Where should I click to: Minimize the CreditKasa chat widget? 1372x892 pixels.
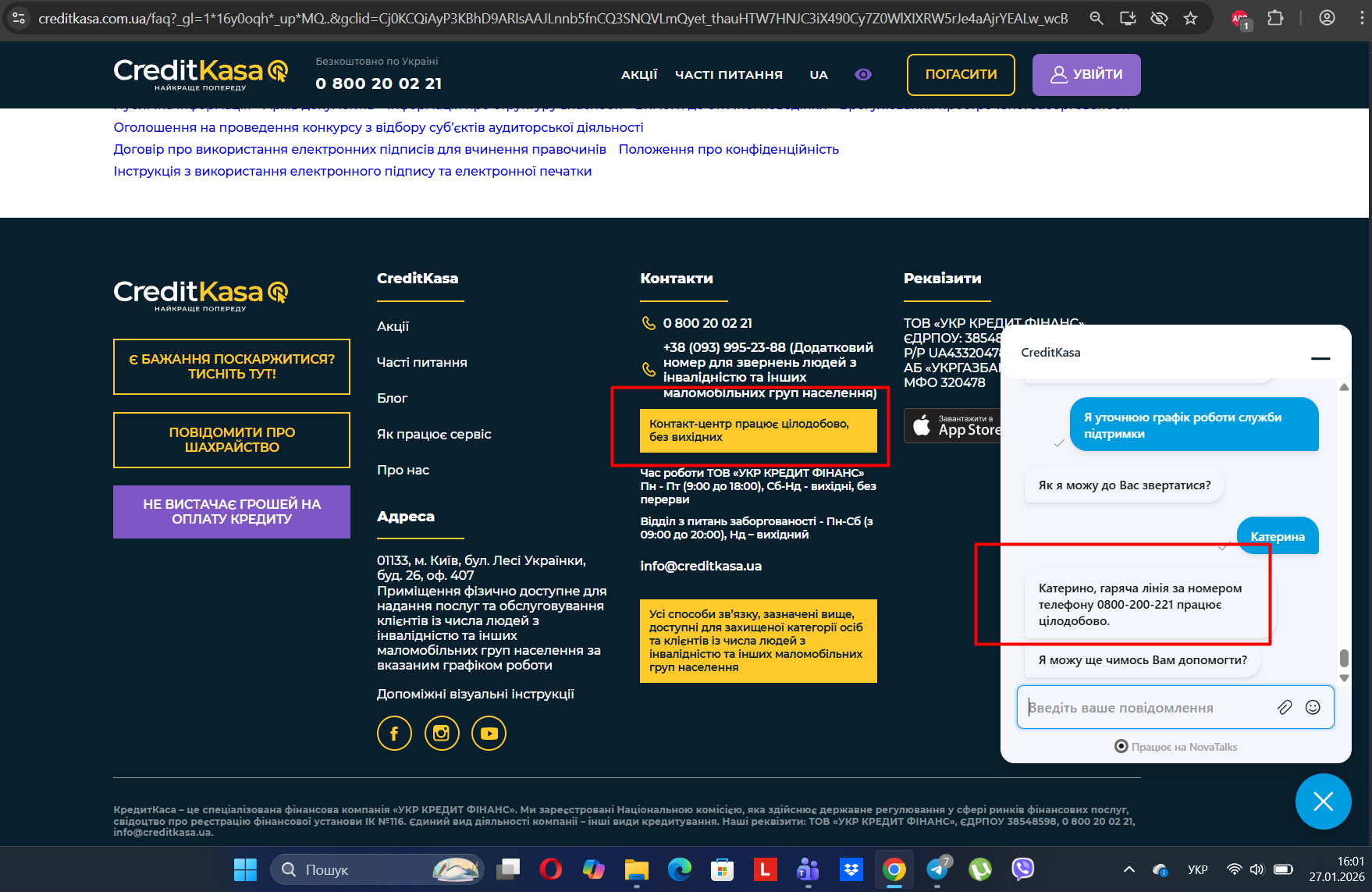tap(1320, 358)
